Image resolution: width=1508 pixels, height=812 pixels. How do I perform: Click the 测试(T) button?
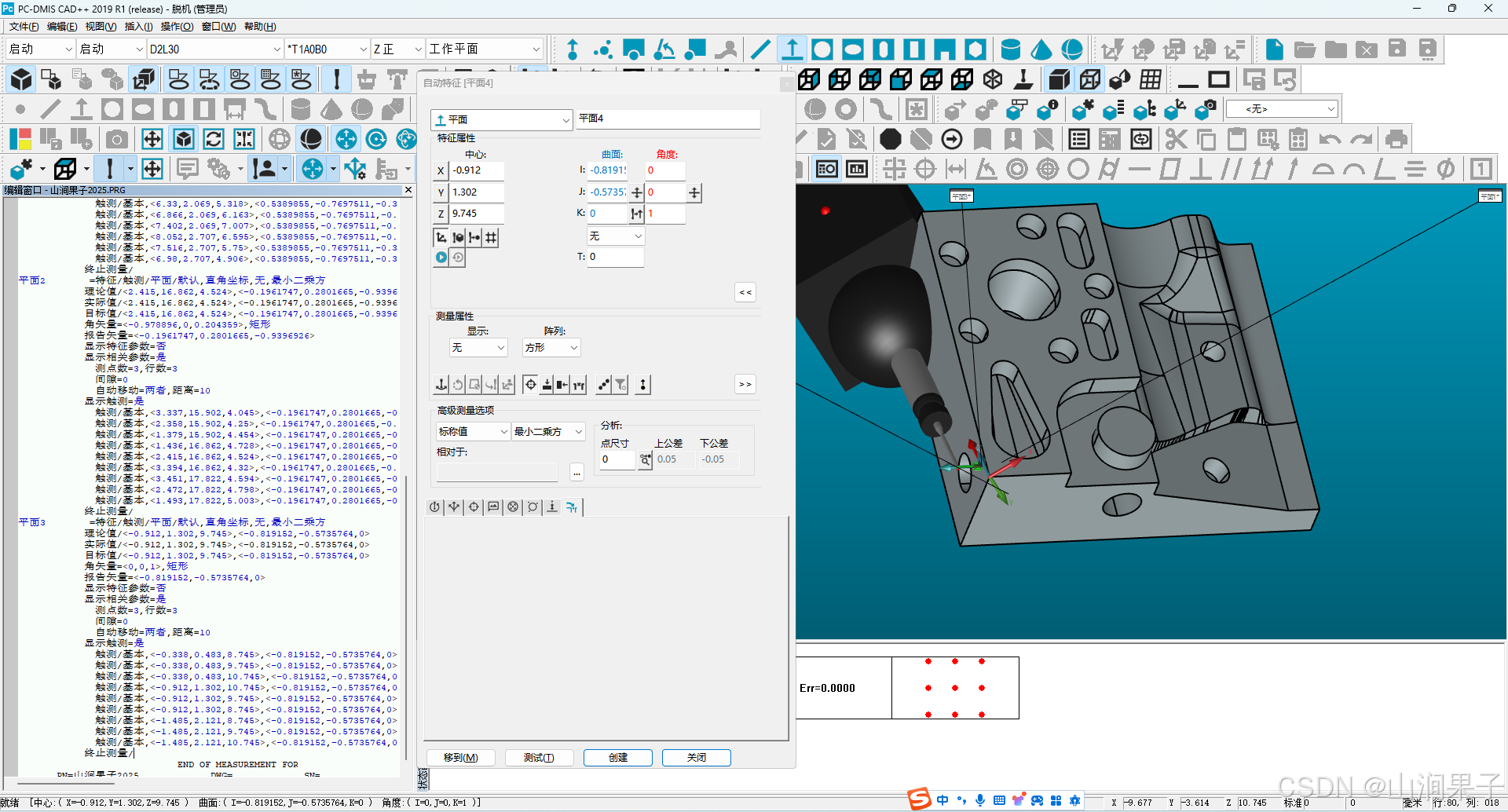click(x=539, y=758)
